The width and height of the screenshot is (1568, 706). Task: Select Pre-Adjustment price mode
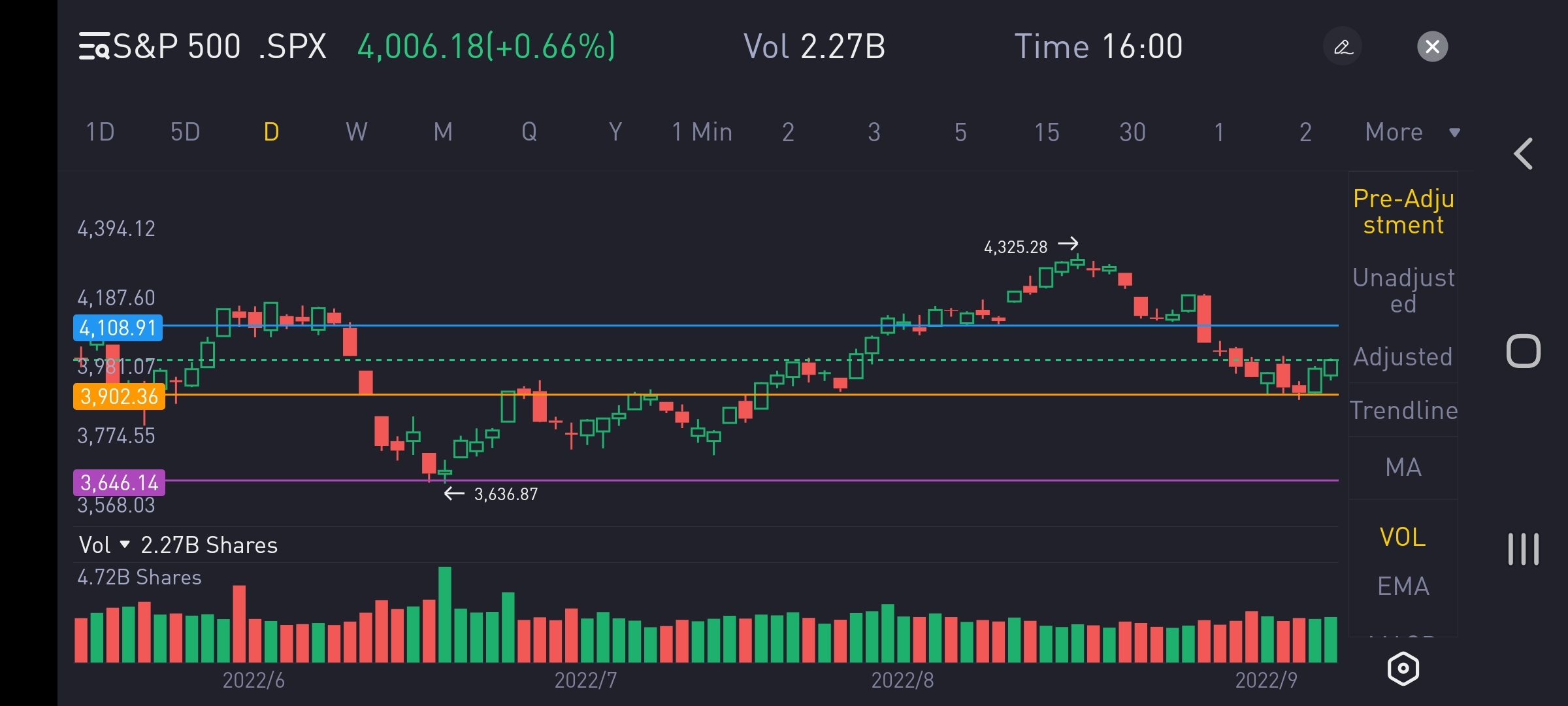pyautogui.click(x=1403, y=211)
